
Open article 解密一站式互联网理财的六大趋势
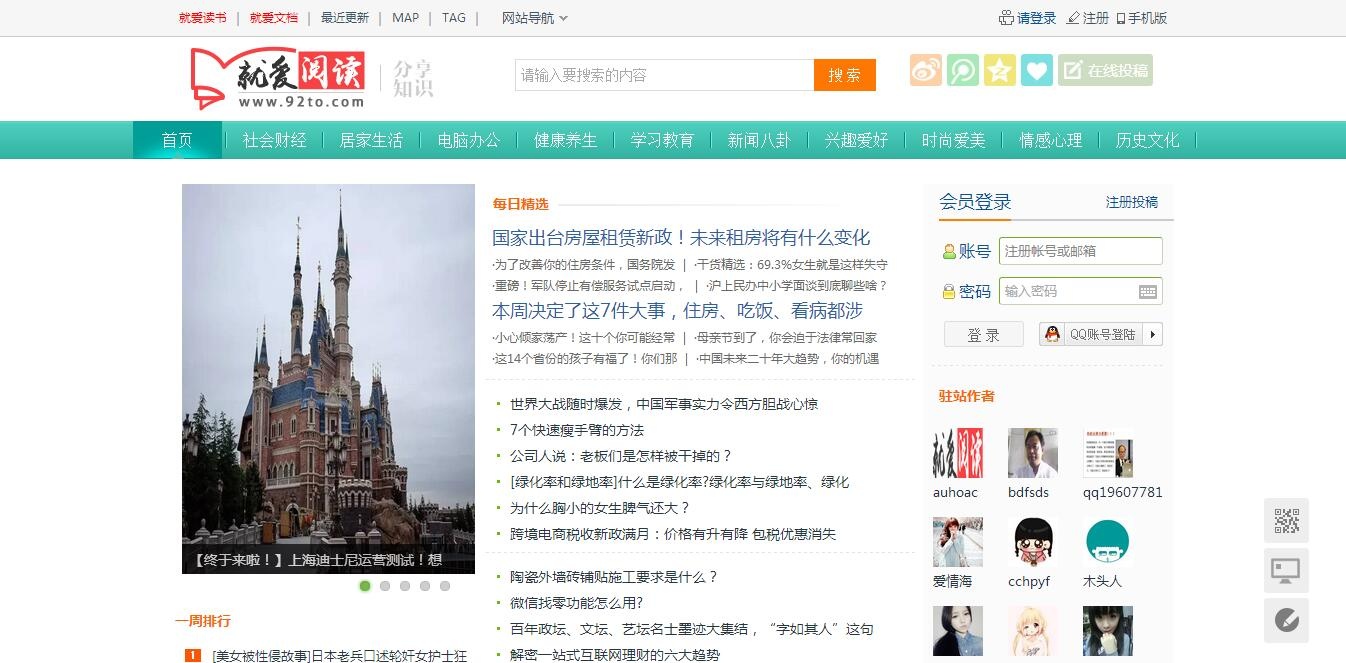(x=615, y=655)
